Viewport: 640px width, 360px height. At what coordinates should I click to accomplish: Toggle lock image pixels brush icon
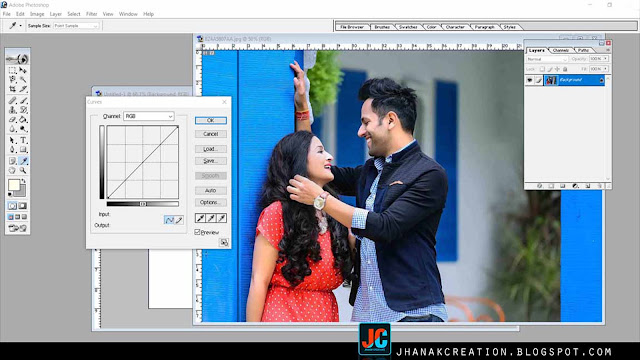point(550,69)
